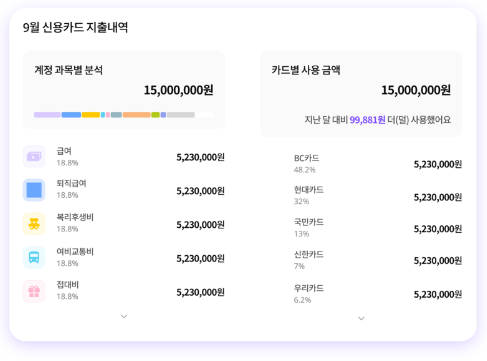
Task: Select the gray segment of spending bar
Action: point(181,115)
